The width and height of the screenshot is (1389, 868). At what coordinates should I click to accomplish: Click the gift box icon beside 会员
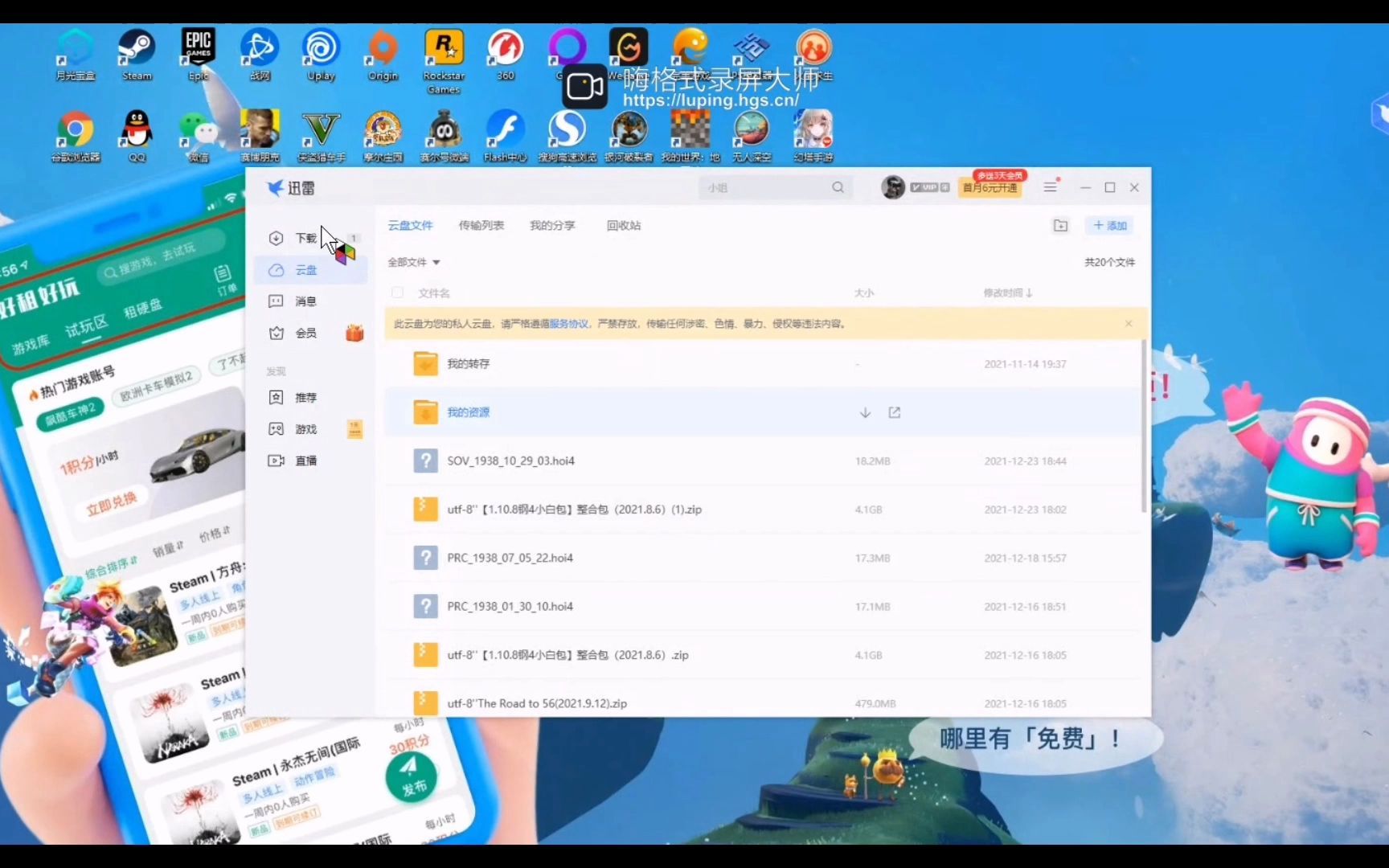(354, 333)
